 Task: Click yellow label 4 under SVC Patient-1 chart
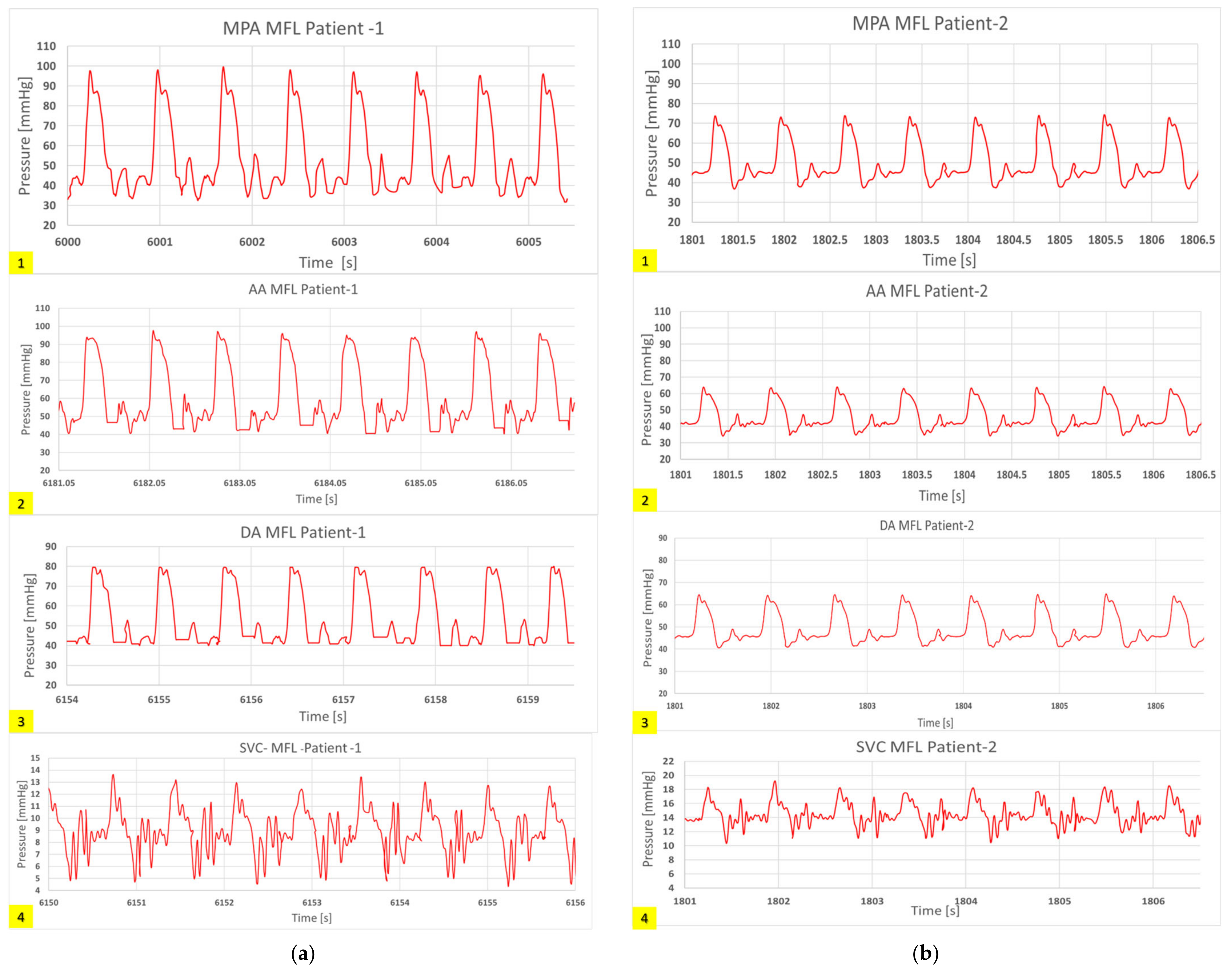[21, 917]
